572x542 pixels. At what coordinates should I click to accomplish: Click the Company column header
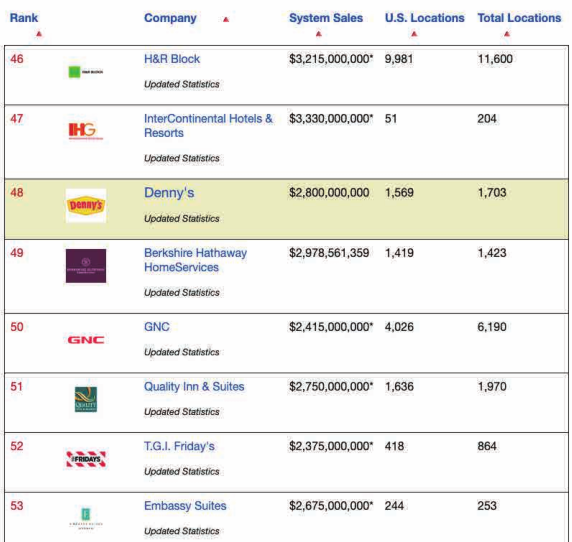click(170, 18)
